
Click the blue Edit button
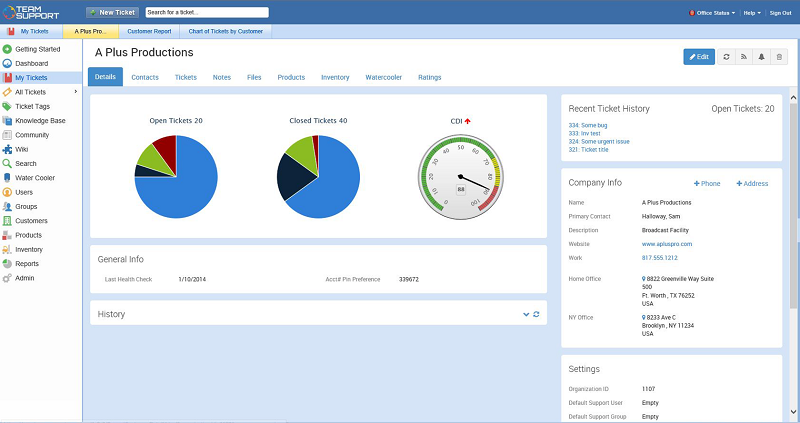coord(699,57)
